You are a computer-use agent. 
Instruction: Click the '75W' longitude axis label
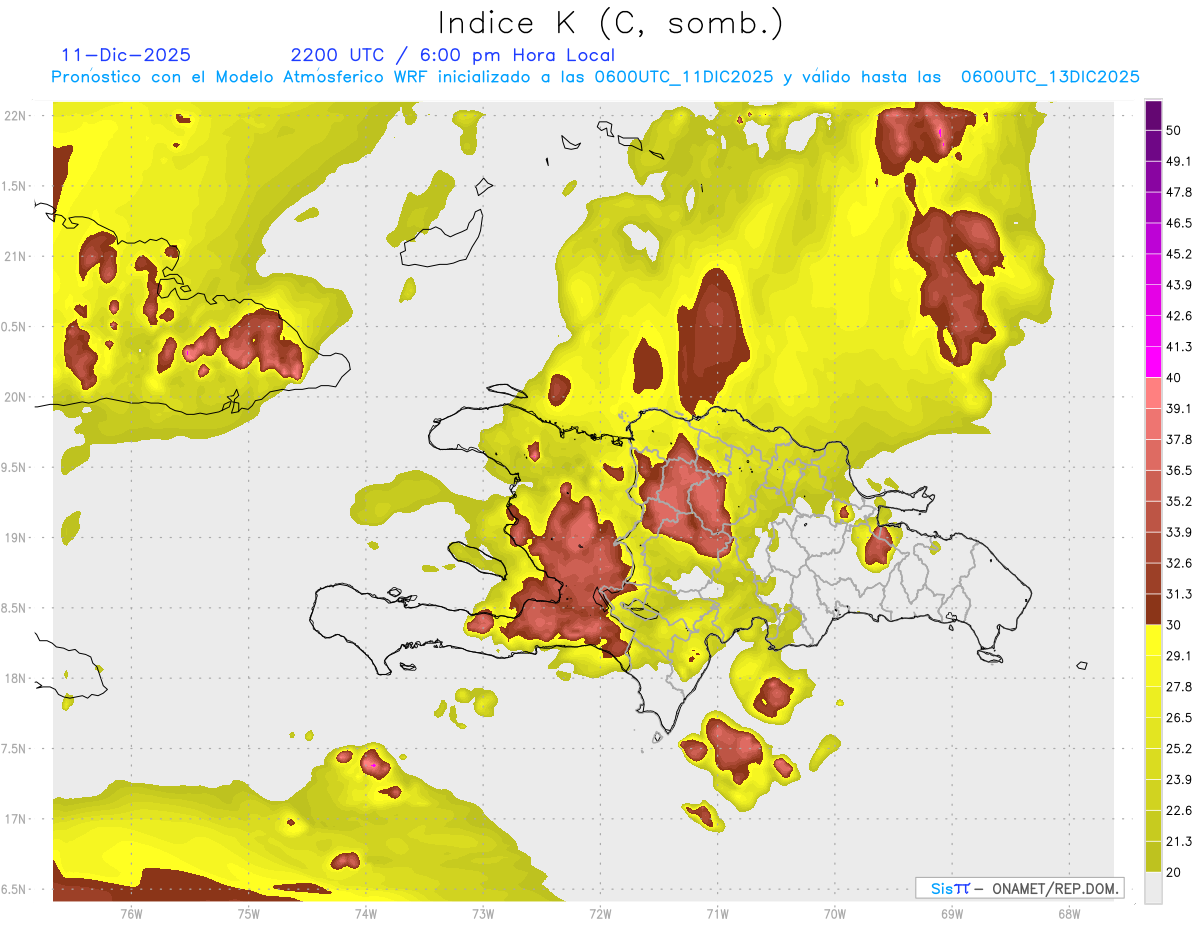(x=248, y=913)
